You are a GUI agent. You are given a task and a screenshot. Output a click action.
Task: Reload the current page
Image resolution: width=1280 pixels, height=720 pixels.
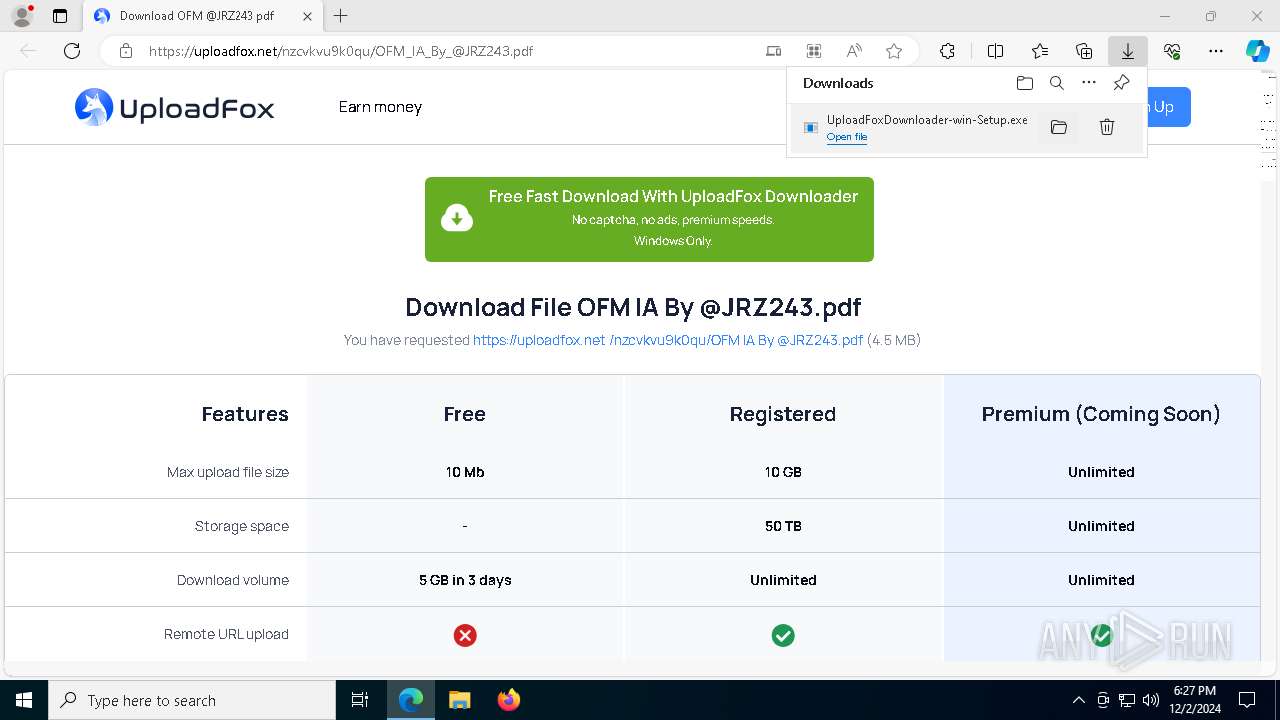click(x=72, y=51)
